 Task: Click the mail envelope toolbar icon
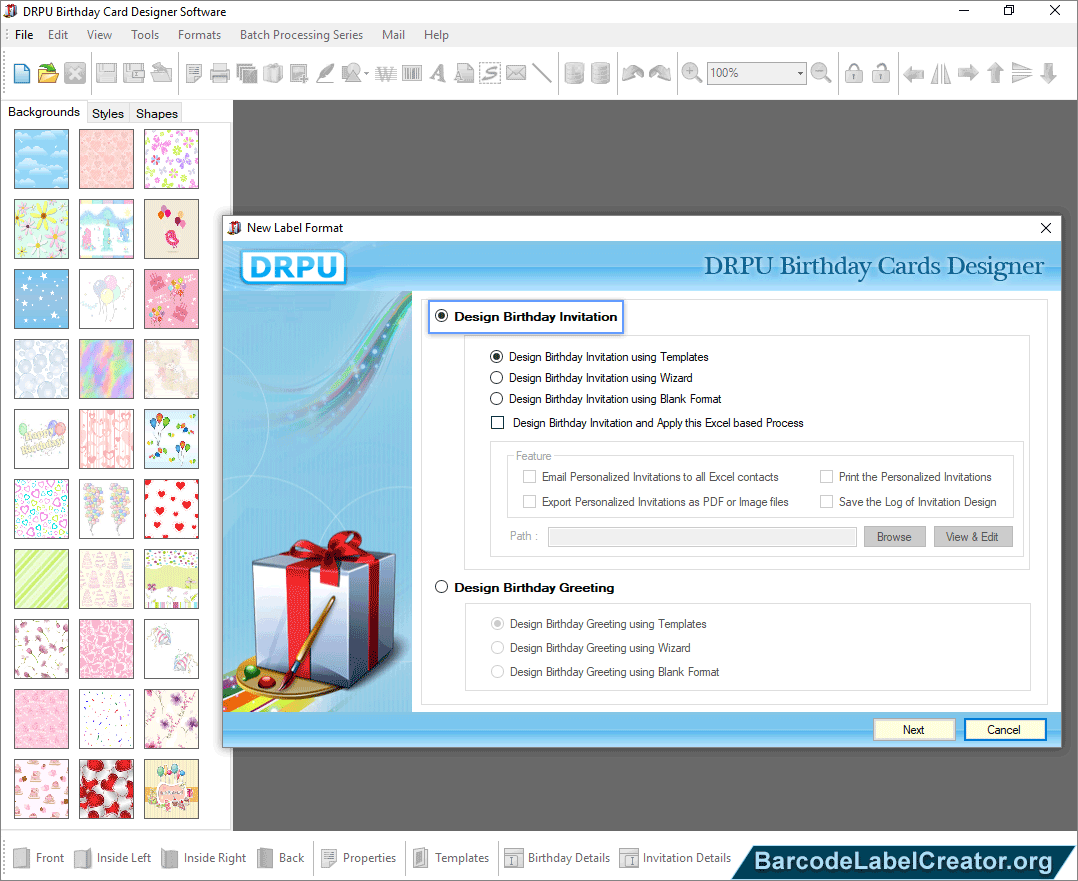point(516,73)
